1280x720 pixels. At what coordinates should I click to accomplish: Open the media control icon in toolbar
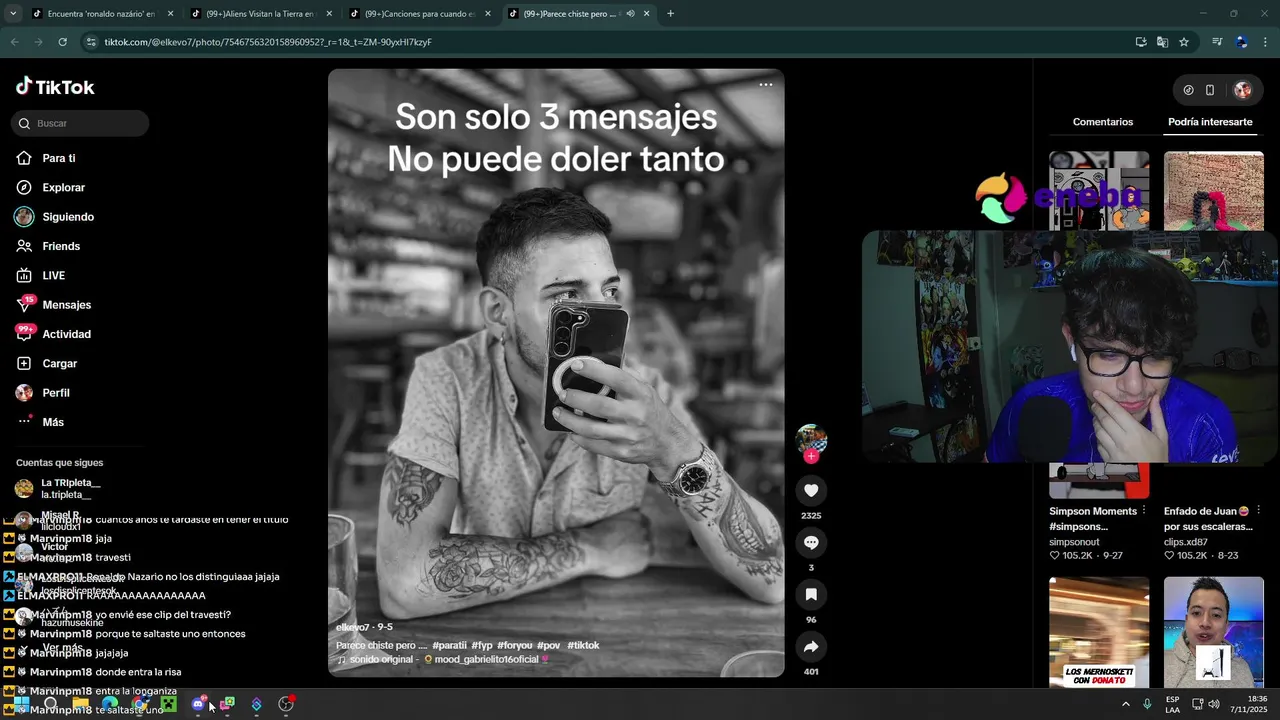point(1217,42)
